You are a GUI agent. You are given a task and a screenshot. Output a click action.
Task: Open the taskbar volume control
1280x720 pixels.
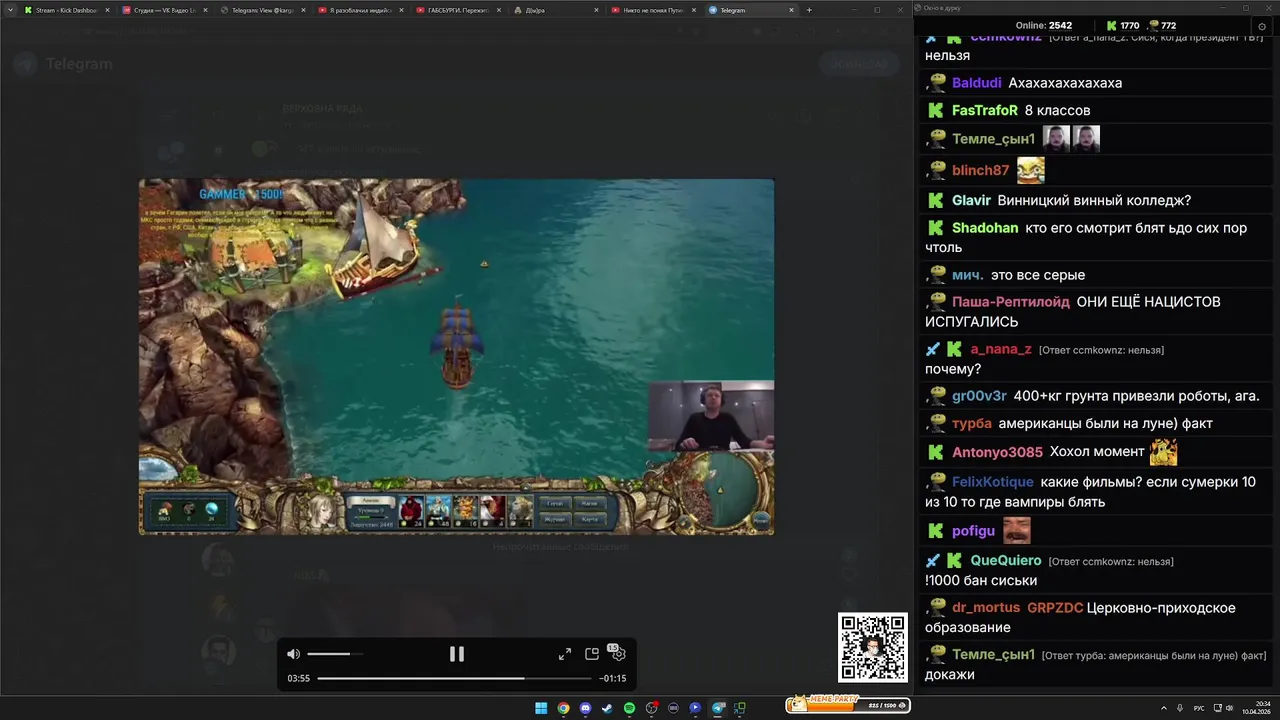(1229, 708)
